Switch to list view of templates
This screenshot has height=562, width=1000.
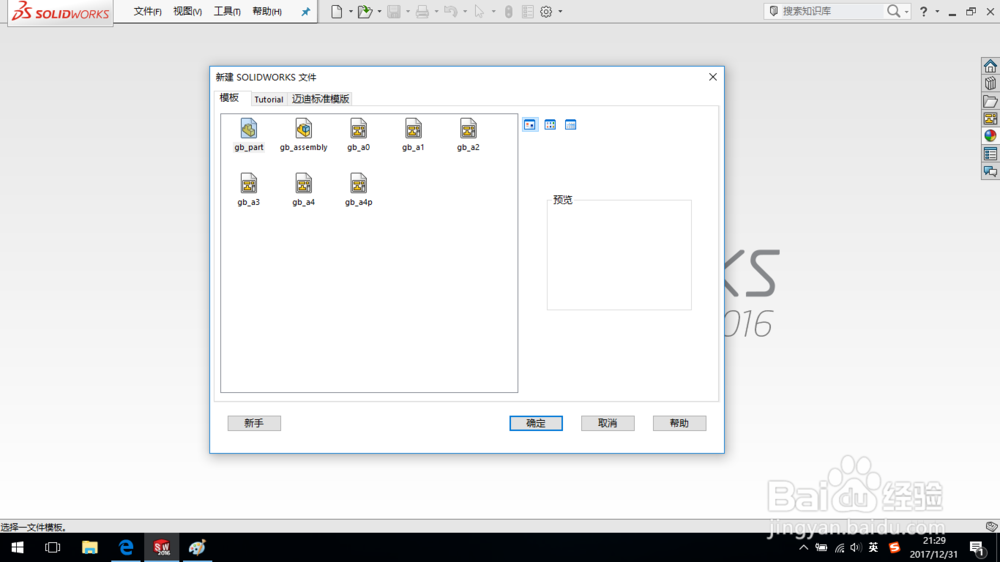[550, 125]
